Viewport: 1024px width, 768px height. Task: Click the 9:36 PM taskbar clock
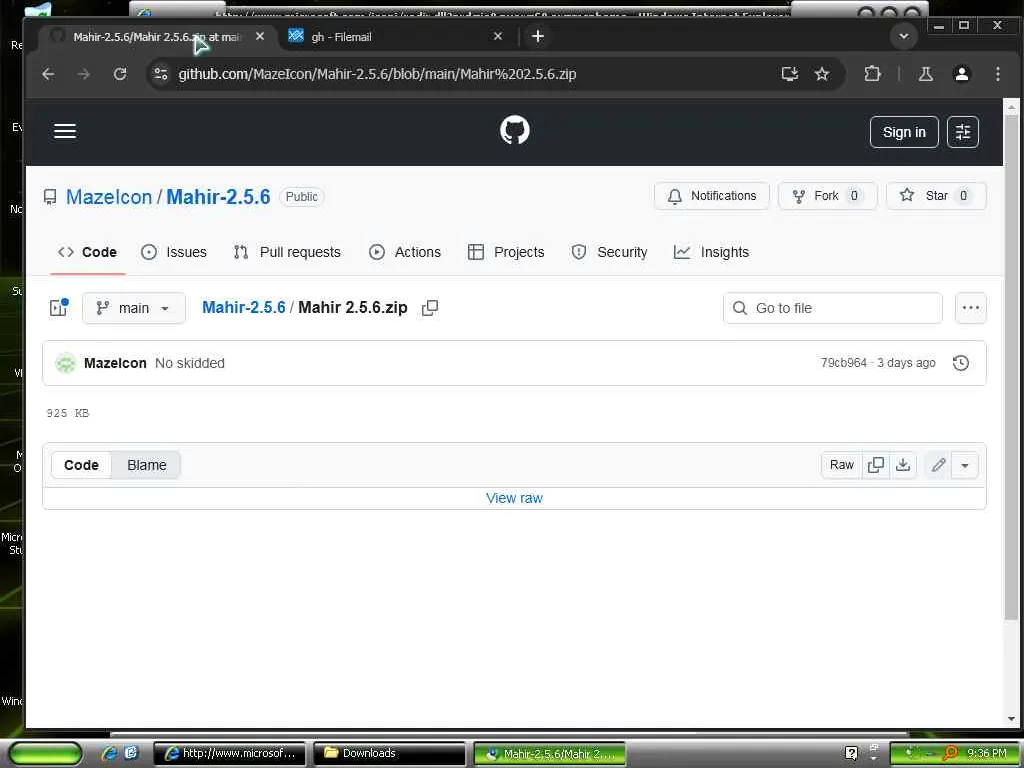coord(987,754)
